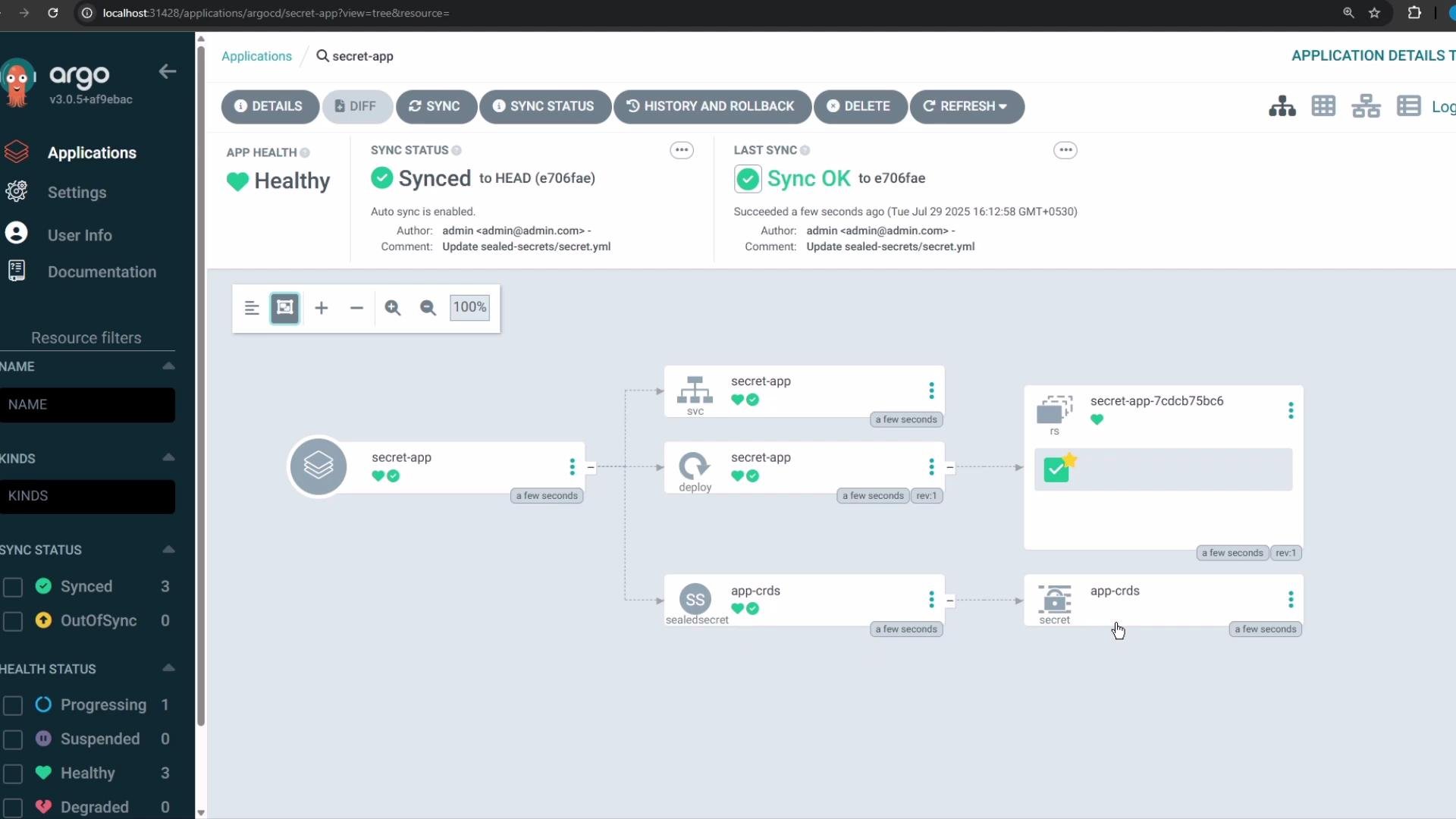Expand all nodes with the plus icon
The height and width of the screenshot is (819, 1456).
point(322,308)
